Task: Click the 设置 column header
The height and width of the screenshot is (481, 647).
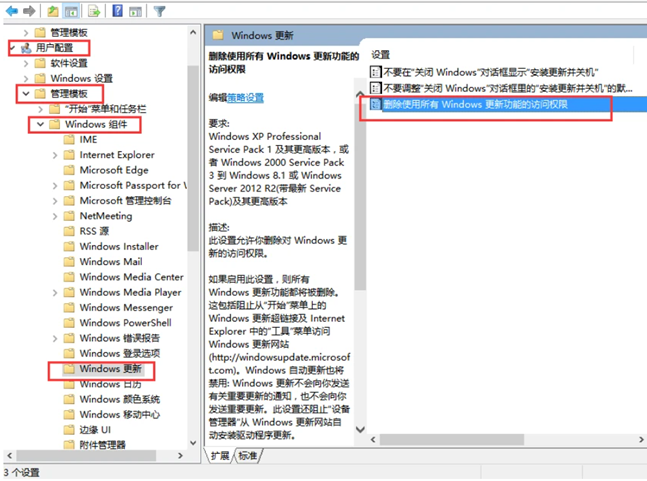Action: [380, 54]
